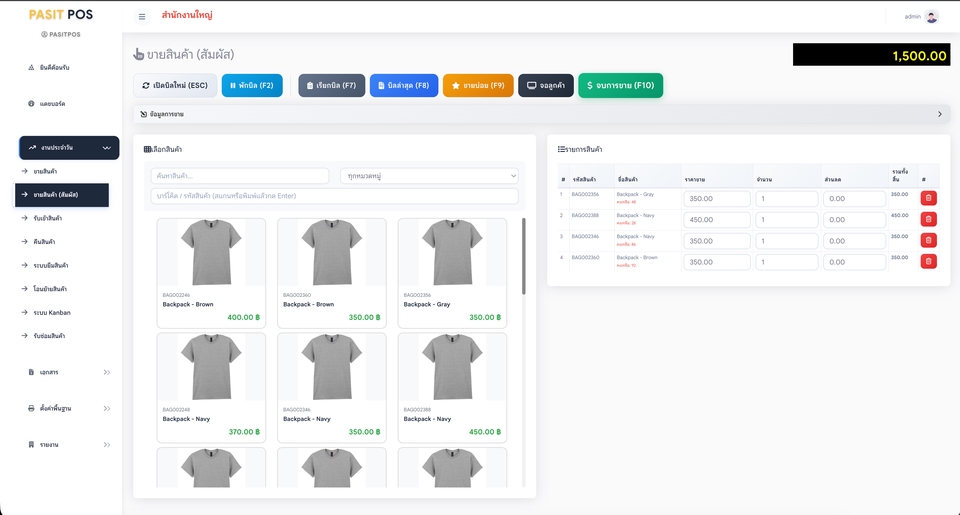Toggle the sidebar with the hamburger icon
Viewport: 960px width, 515px height.
[x=142, y=17]
